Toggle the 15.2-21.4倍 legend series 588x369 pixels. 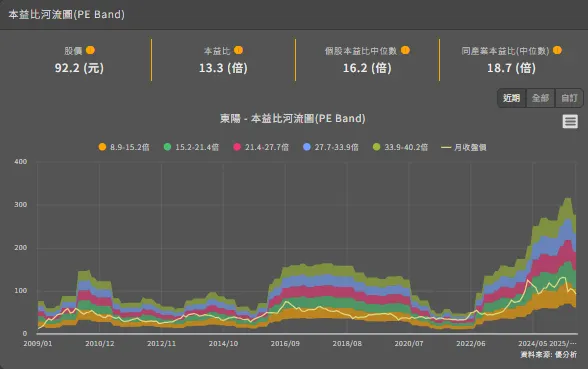pos(191,147)
